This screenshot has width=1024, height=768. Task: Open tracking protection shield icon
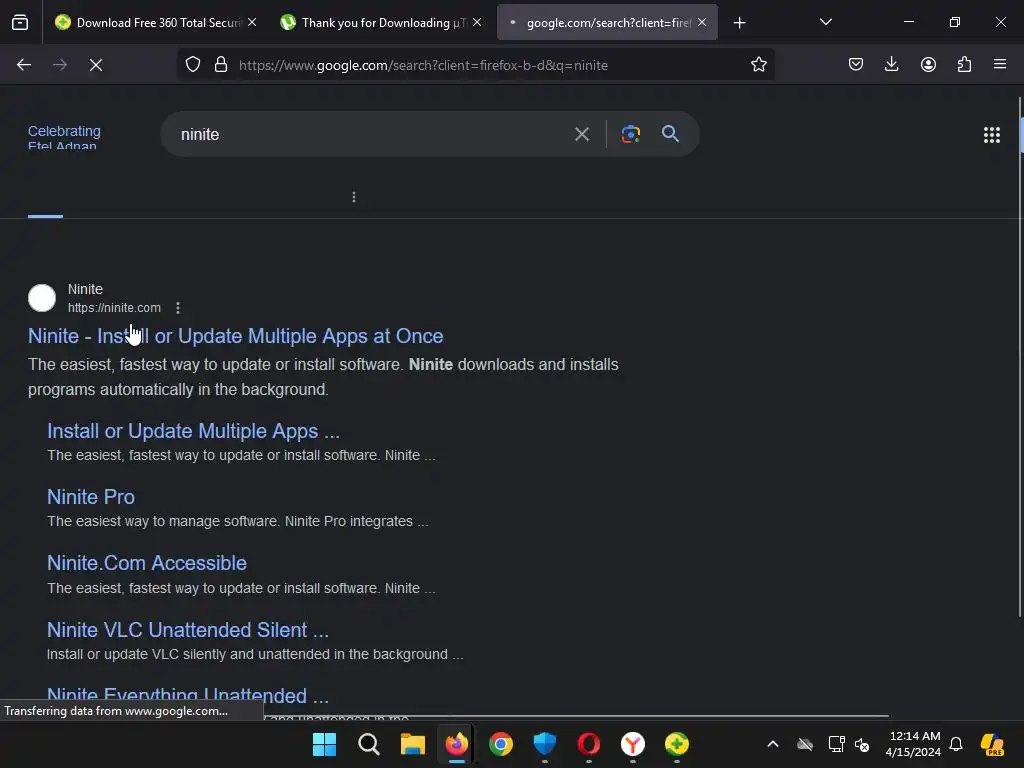pyautogui.click(x=193, y=65)
